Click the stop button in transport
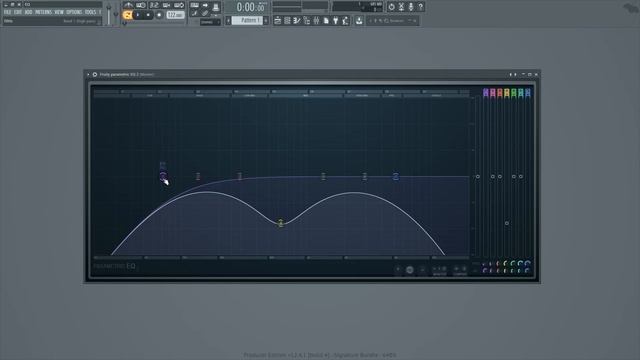This screenshot has height=360, width=640. (148, 15)
